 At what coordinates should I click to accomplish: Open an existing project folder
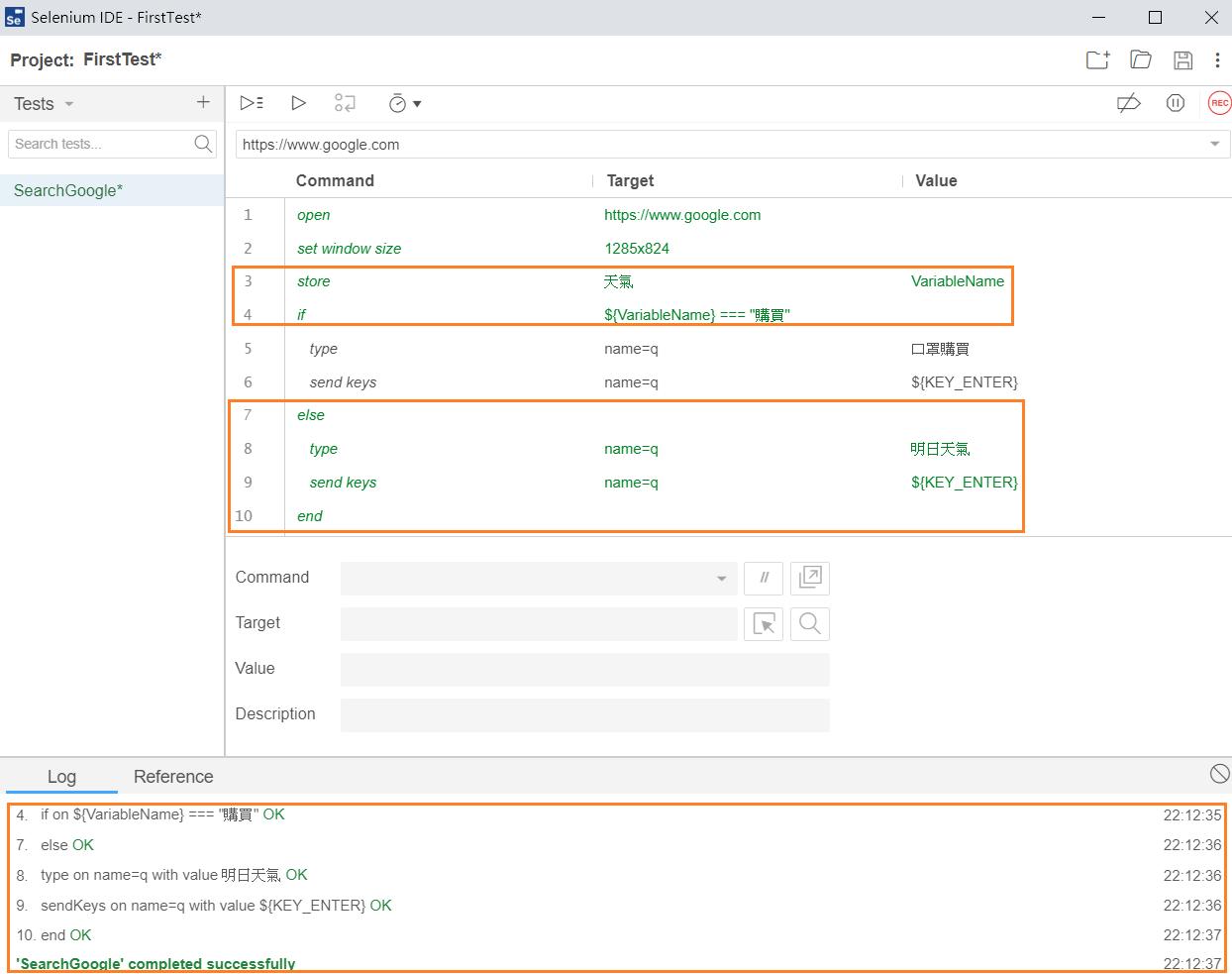click(x=1141, y=60)
